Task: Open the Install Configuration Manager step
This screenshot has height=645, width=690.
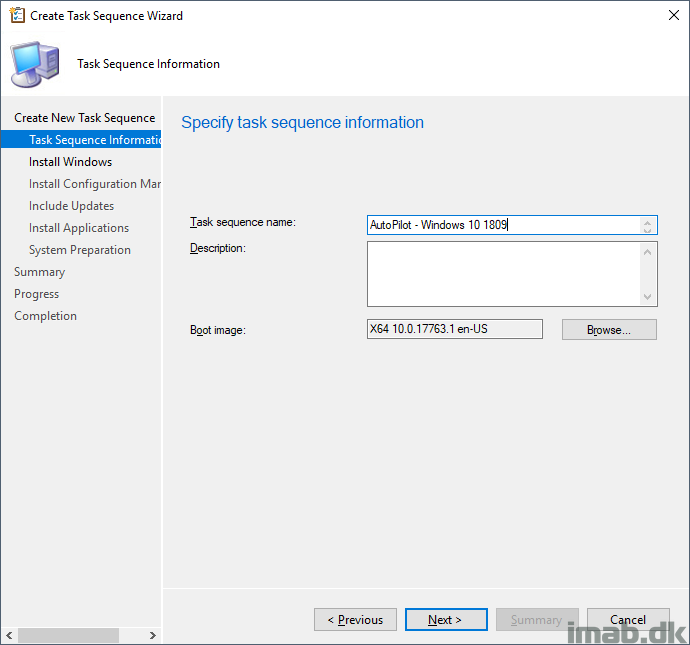Action: 95,184
